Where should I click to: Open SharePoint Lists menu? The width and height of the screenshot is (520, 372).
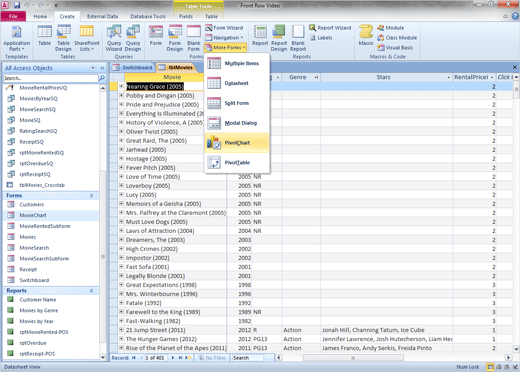pos(87,38)
